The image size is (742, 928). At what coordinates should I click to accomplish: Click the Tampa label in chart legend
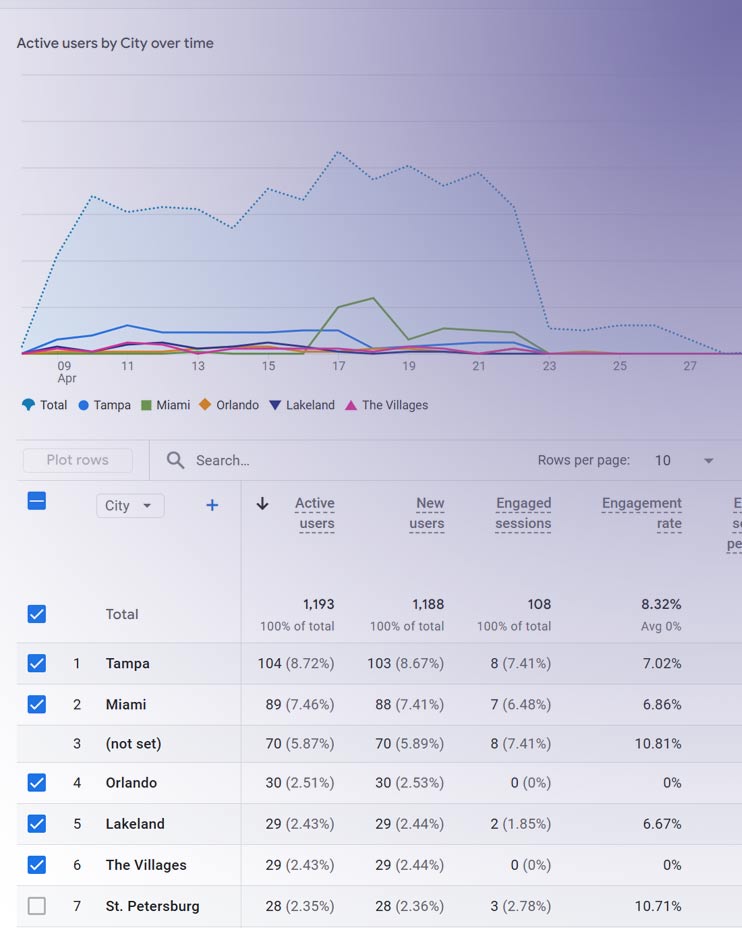(112, 405)
